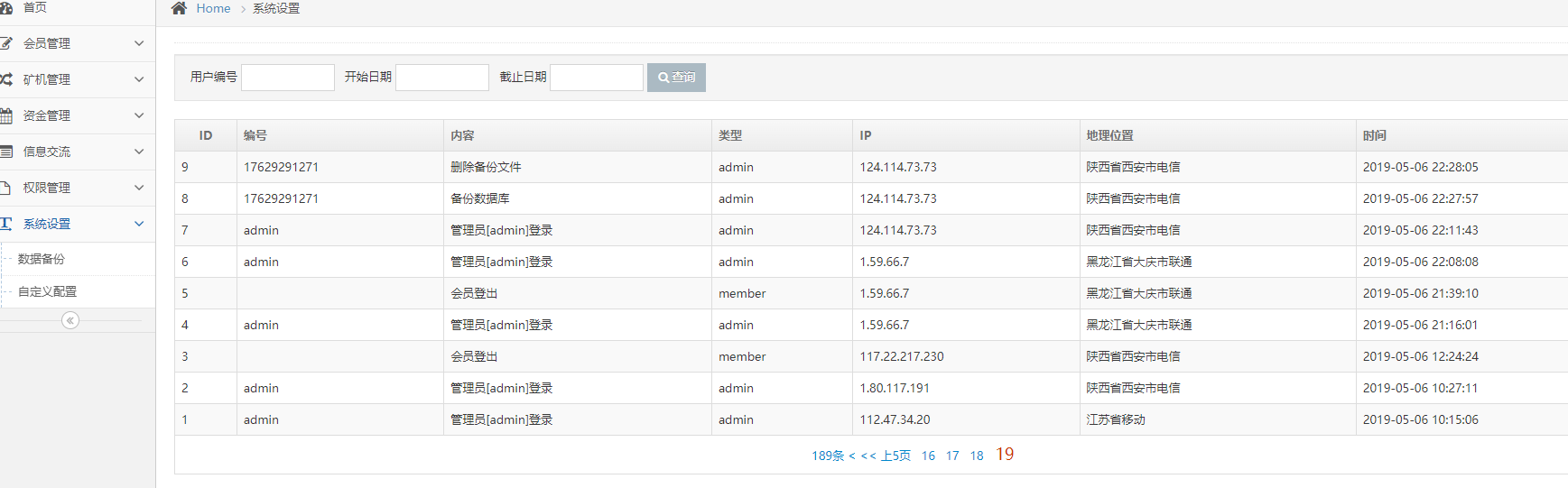Focus the 截止日期 input field
The image size is (1568, 488).
tap(597, 78)
